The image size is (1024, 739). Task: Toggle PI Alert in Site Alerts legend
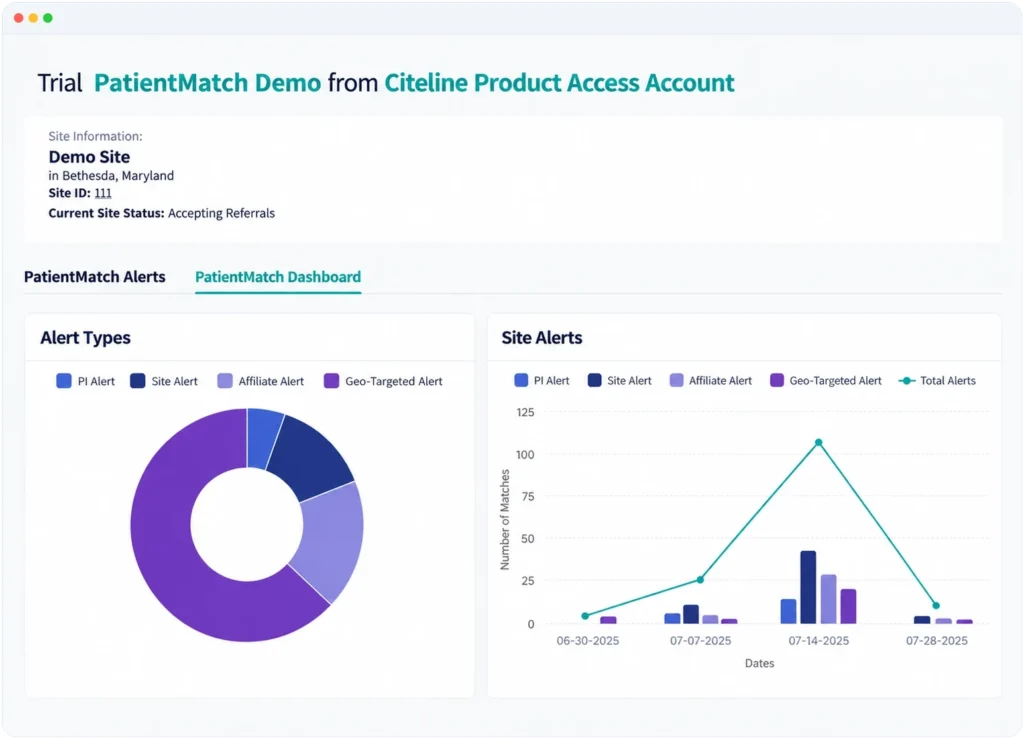click(x=542, y=381)
